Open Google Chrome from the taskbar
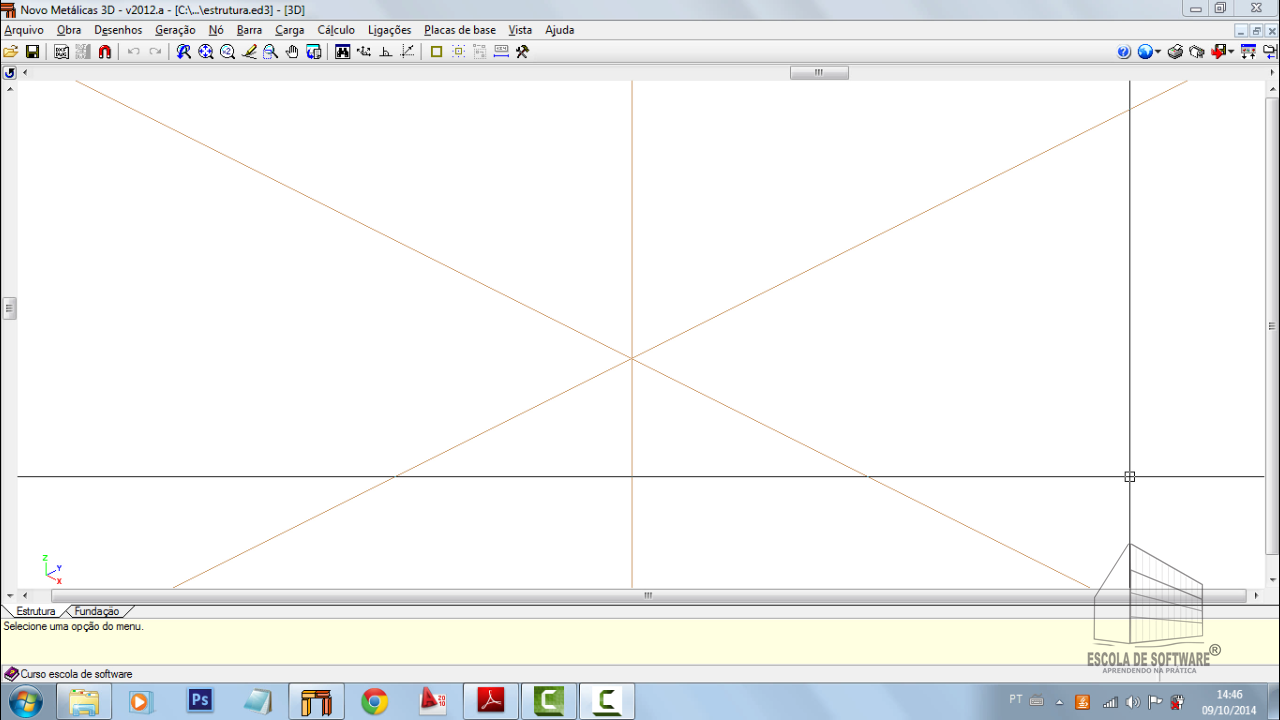 pos(375,702)
